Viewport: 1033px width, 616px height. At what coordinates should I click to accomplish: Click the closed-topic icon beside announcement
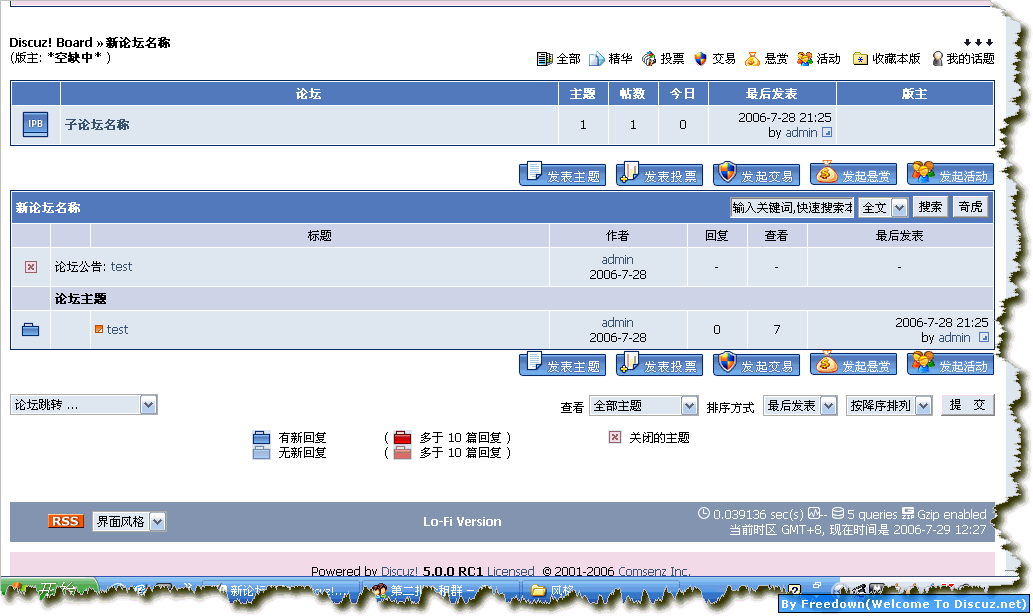pos(30,267)
